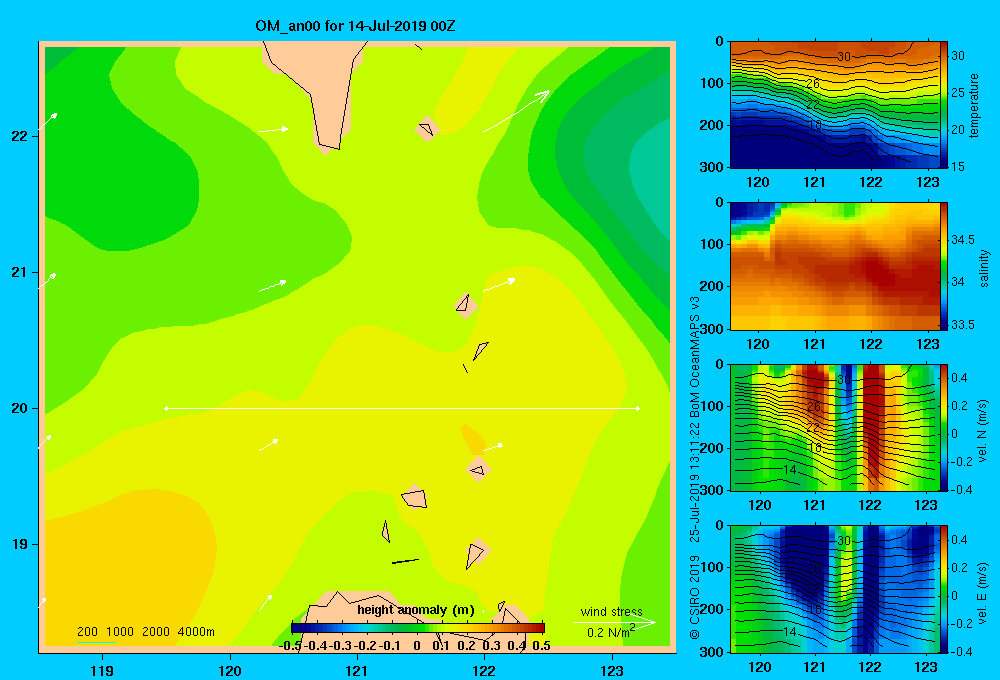Click the large wind arrow in map's northeast
This screenshot has height=680, width=1000.
[516, 112]
